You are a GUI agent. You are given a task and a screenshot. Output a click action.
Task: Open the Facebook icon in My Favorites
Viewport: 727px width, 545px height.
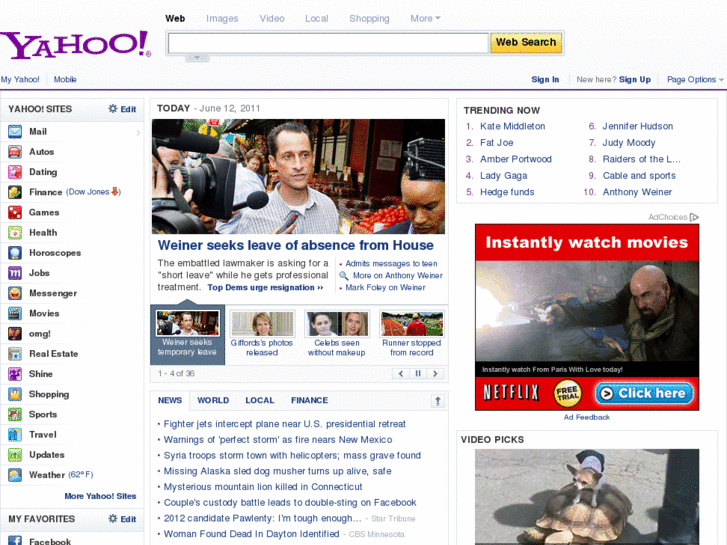15,540
